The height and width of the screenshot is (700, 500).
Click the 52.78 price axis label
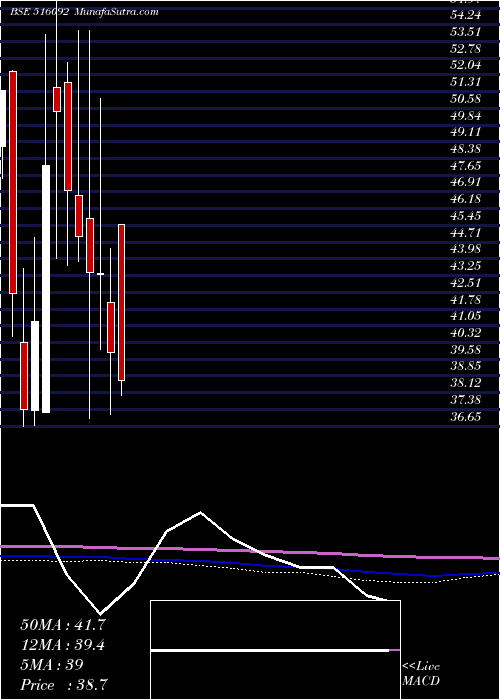tap(466, 48)
